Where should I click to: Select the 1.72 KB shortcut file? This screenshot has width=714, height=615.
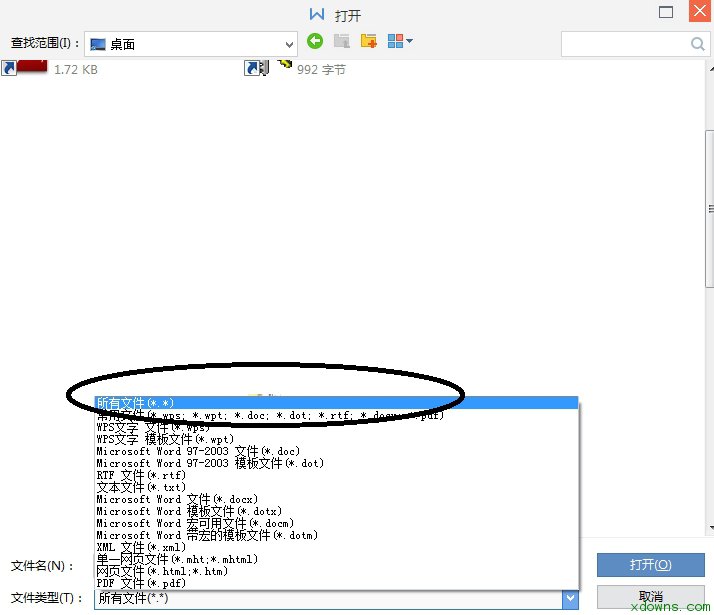(x=49, y=69)
